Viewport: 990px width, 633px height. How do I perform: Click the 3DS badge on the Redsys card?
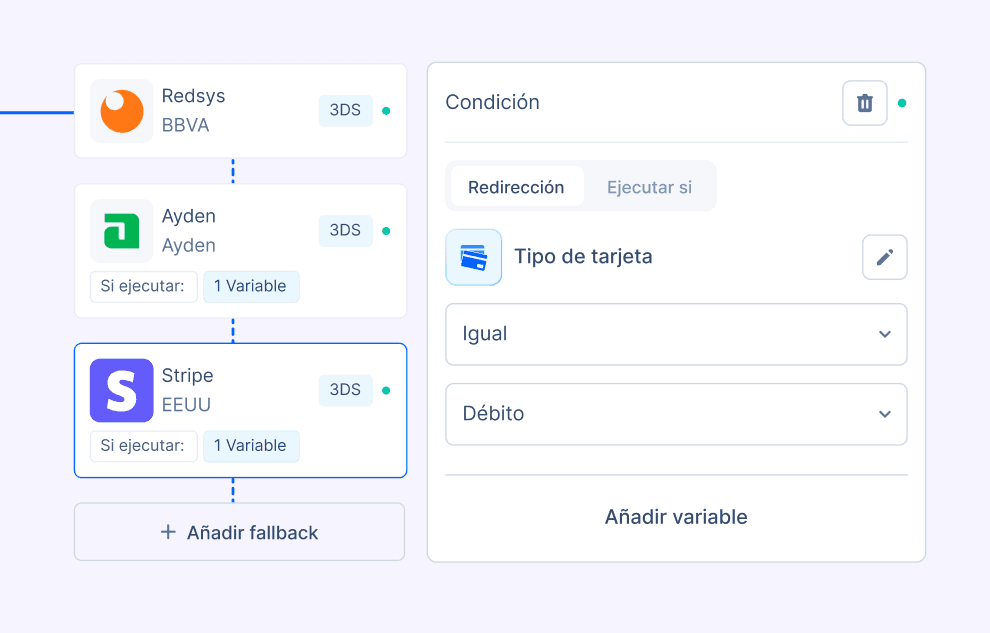pyautogui.click(x=345, y=110)
